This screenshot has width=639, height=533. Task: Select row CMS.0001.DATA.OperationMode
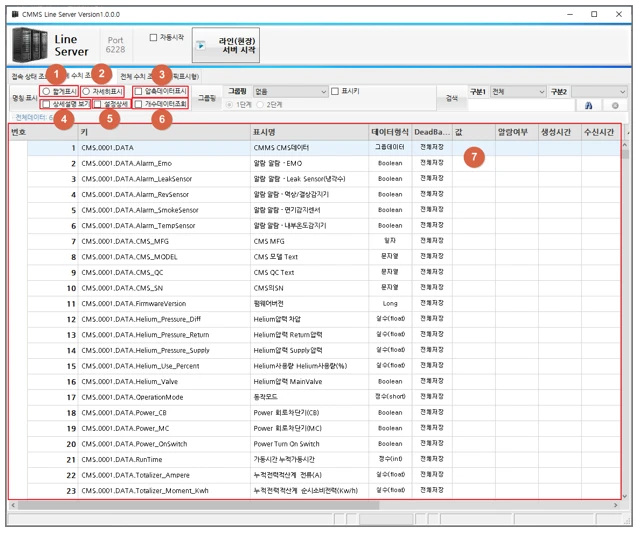(324, 397)
